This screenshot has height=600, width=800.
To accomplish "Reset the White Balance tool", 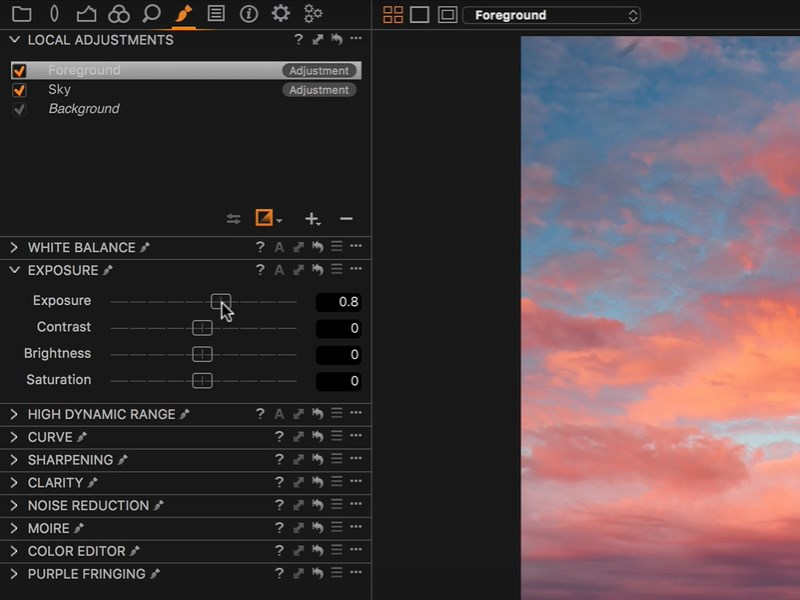I will click(x=317, y=247).
